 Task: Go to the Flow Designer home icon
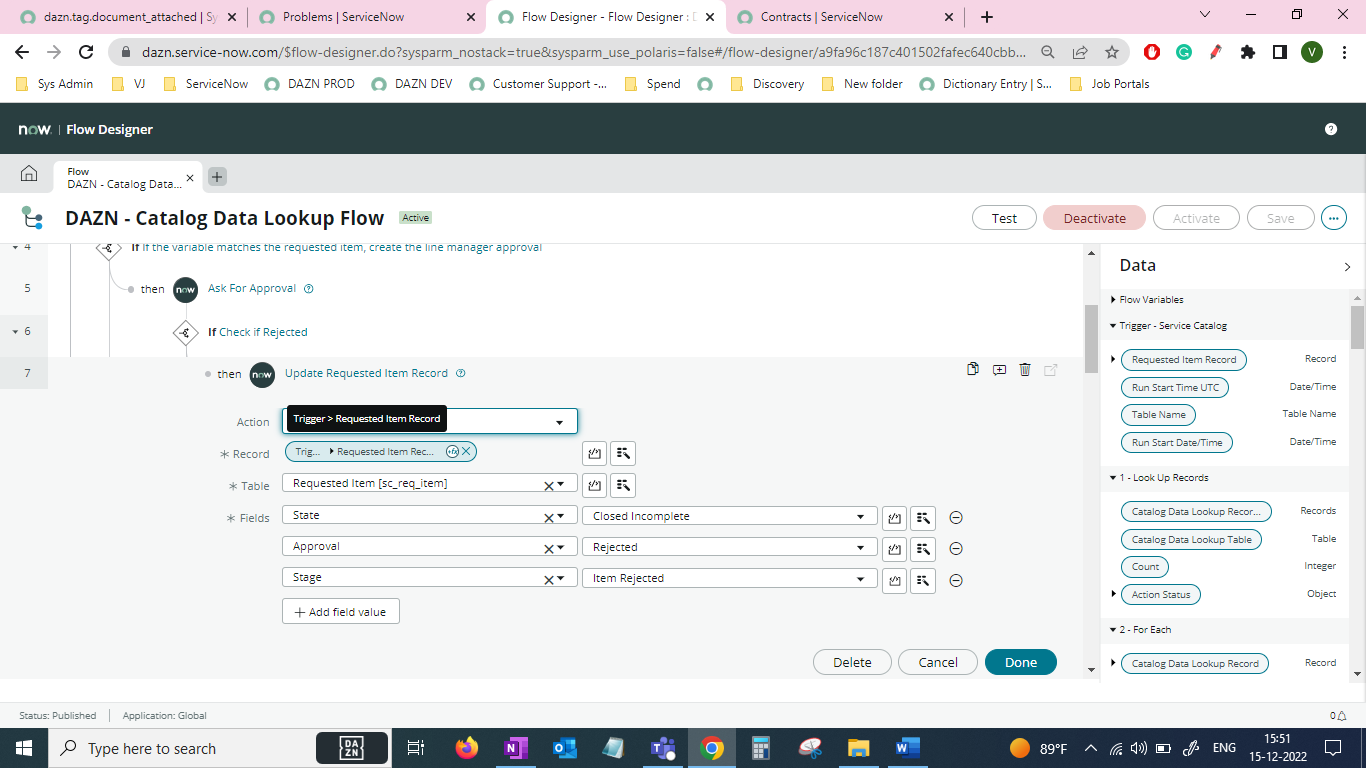[x=29, y=175]
